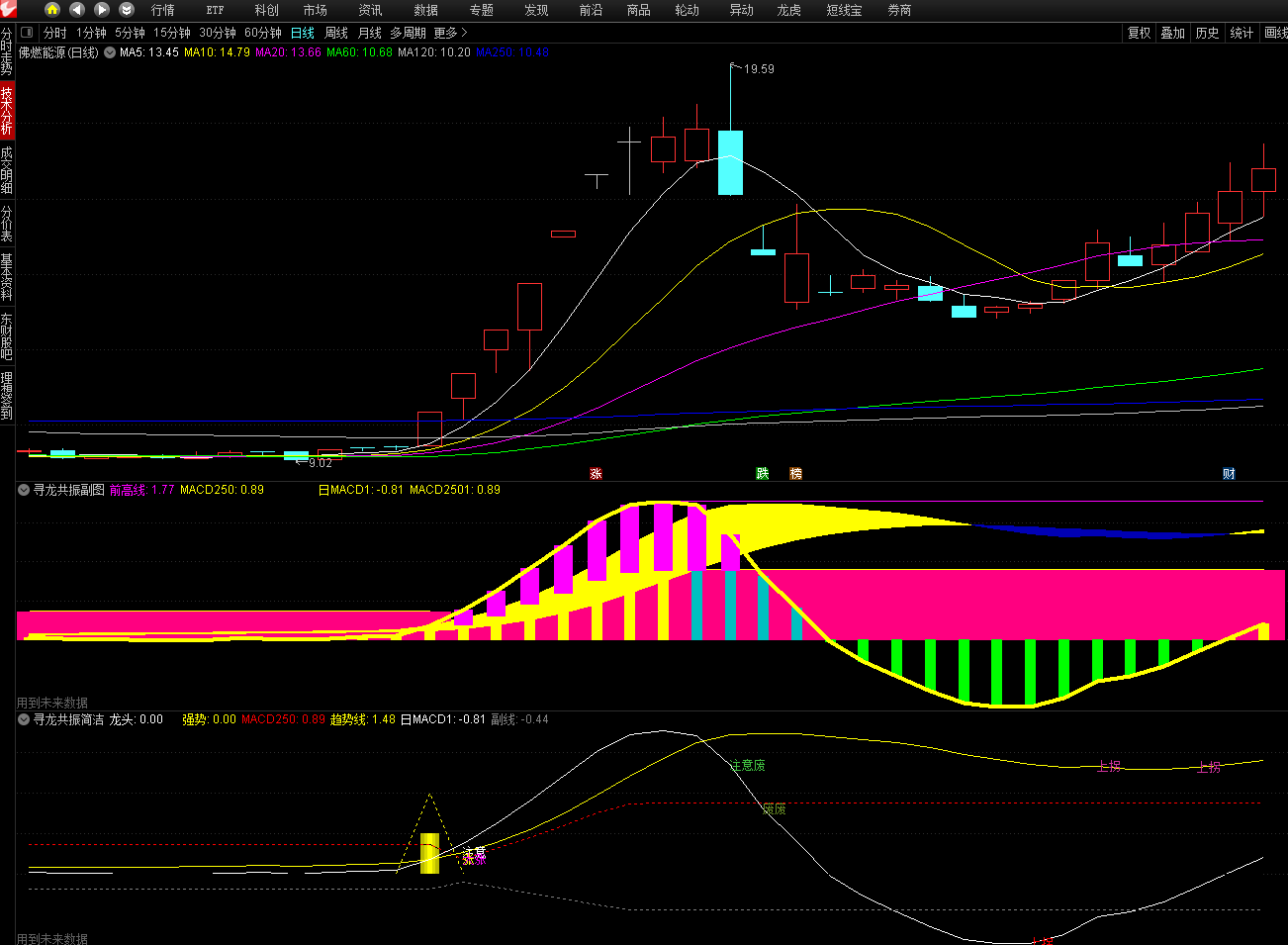This screenshot has height=945, width=1288.
Task: Switch to the 5分钟 period tab
Action: tap(130, 33)
